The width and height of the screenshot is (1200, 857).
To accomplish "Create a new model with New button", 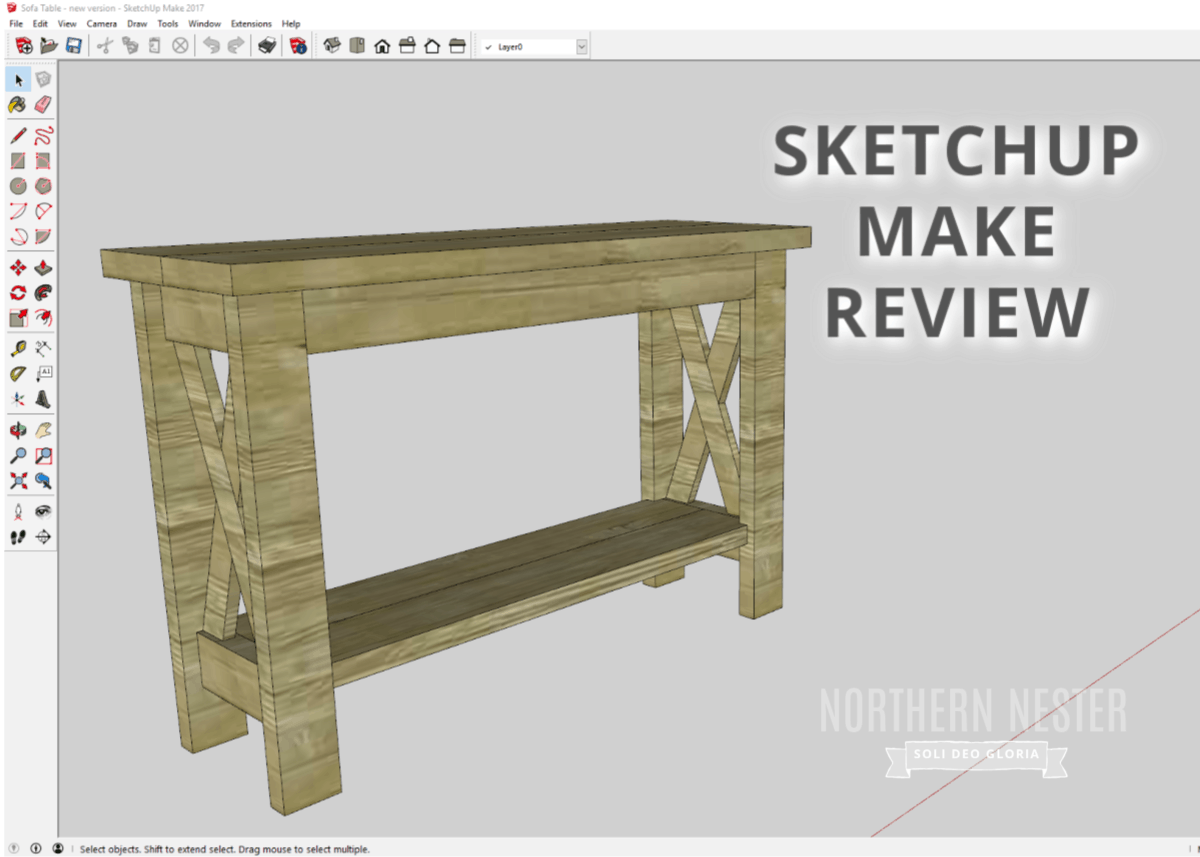I will tap(24, 46).
